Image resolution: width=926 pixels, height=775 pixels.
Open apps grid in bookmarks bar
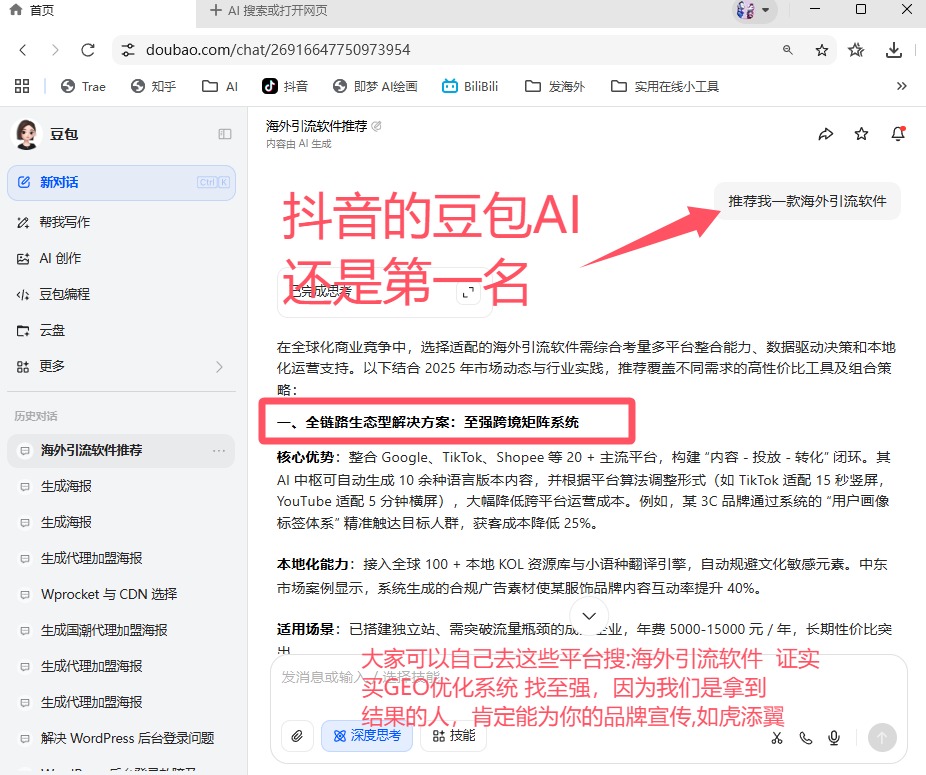click(22, 86)
